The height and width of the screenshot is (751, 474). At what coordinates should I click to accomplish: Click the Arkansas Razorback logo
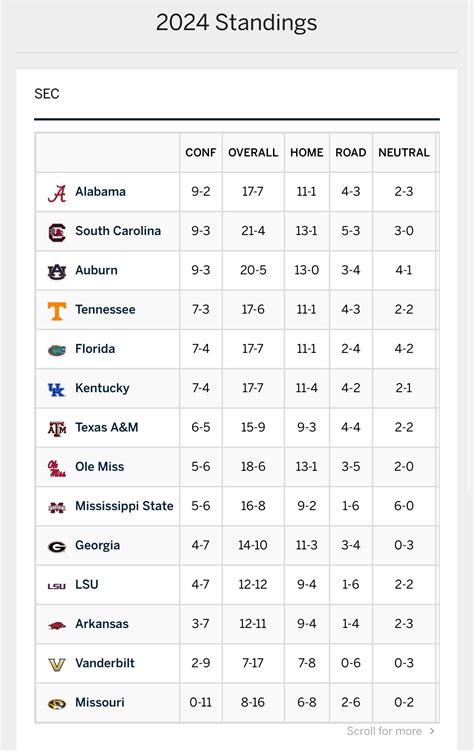pos(56,625)
